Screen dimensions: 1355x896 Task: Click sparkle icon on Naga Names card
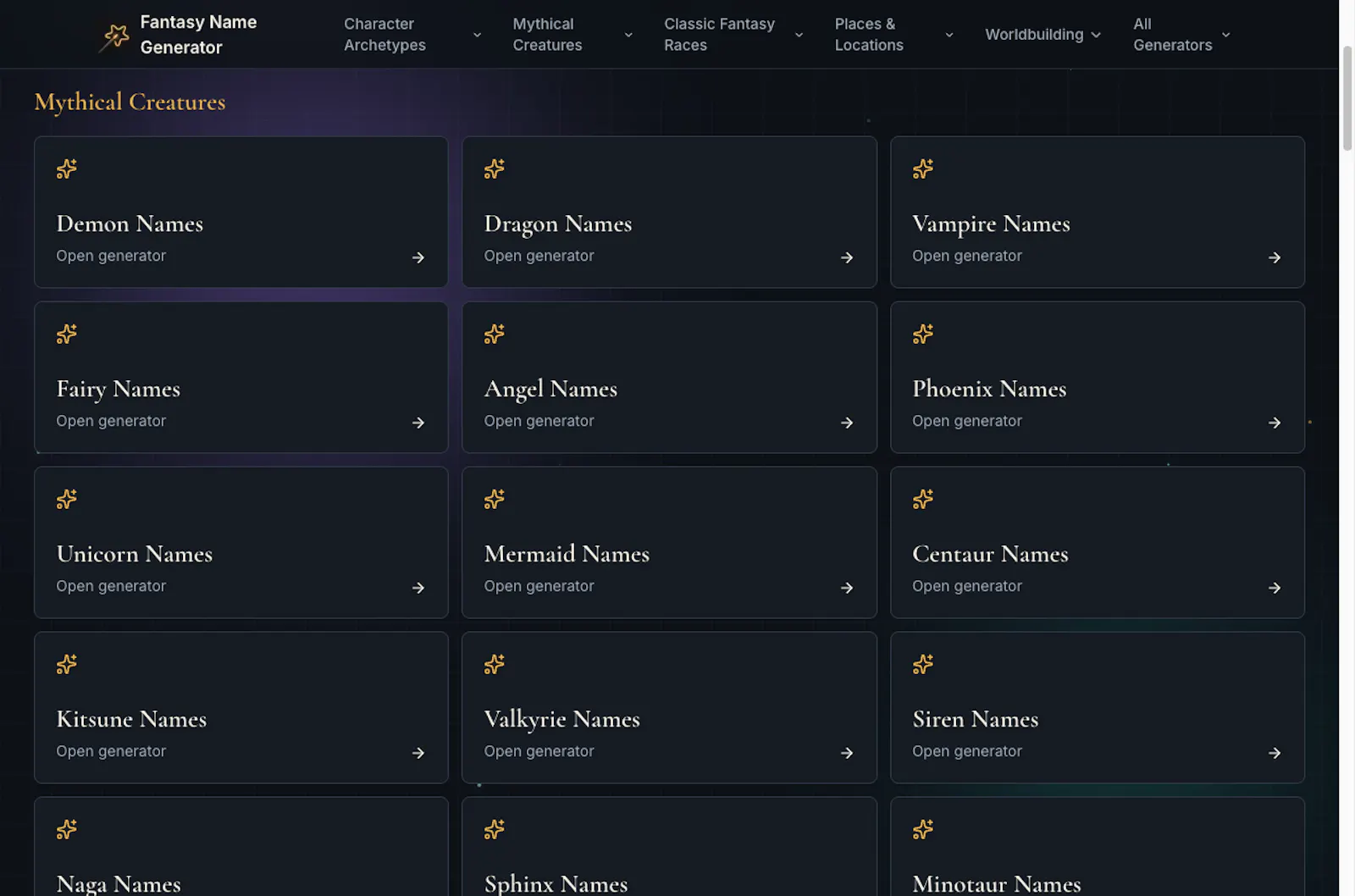[67, 829]
